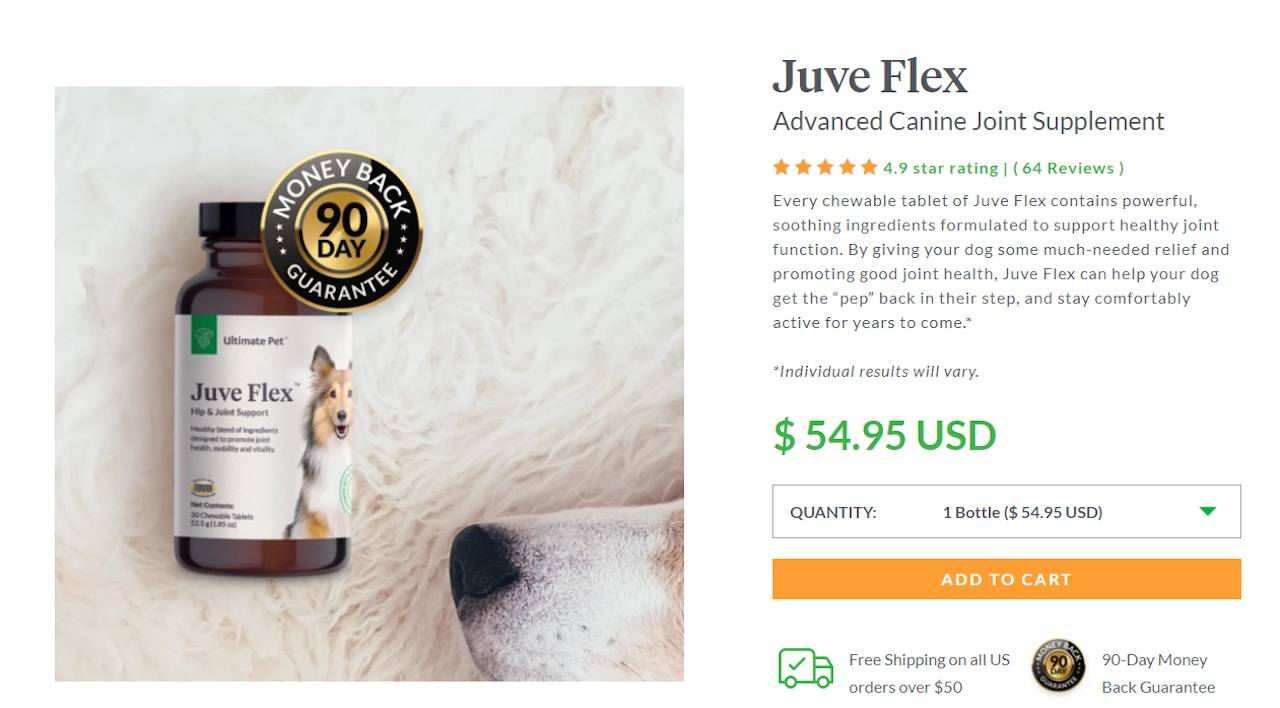Click the dog nose in product photo
The image size is (1280, 708).
[x=486, y=566]
